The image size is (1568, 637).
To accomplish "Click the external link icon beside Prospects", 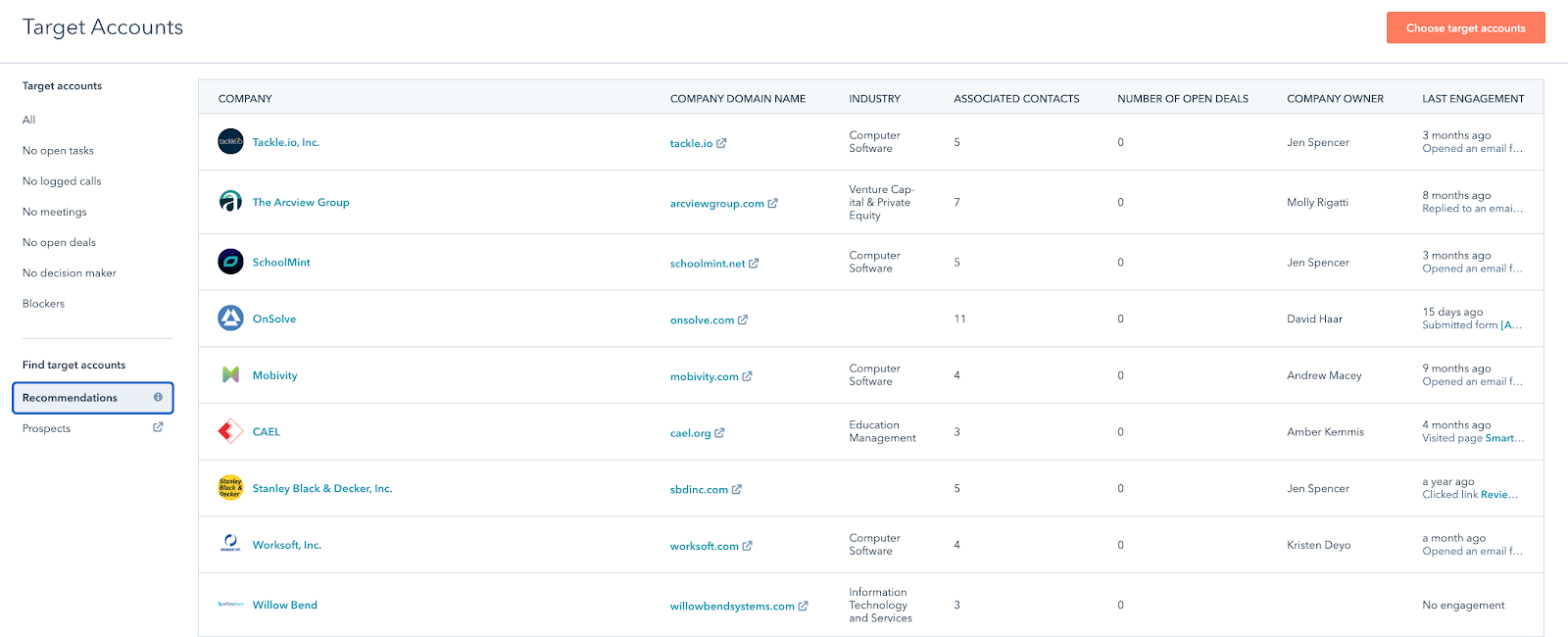I will (x=158, y=427).
